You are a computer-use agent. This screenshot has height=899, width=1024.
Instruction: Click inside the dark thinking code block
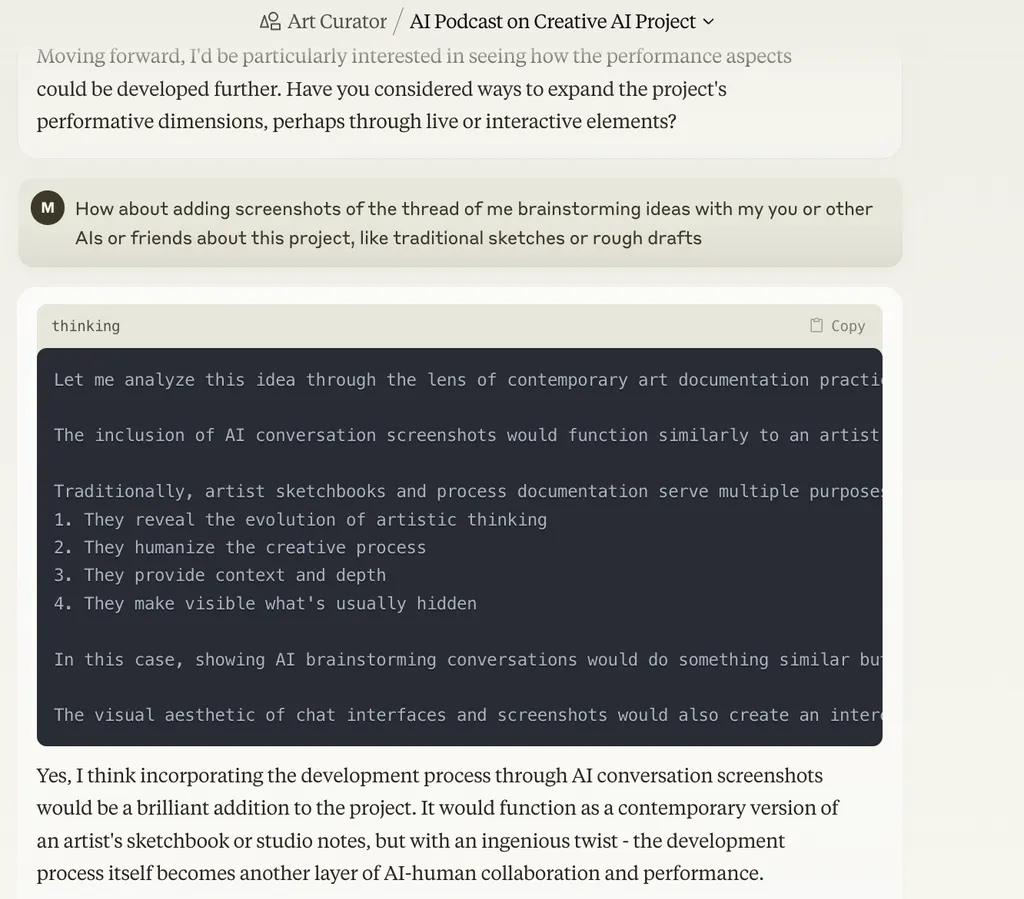click(x=459, y=546)
